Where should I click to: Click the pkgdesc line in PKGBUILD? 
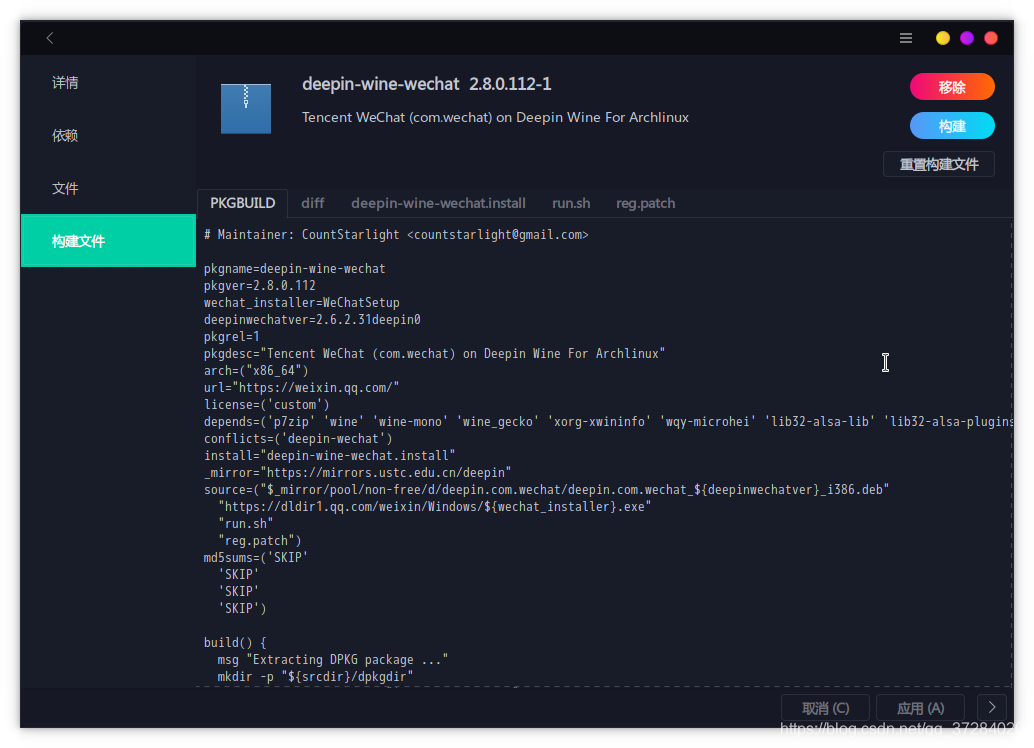point(434,354)
